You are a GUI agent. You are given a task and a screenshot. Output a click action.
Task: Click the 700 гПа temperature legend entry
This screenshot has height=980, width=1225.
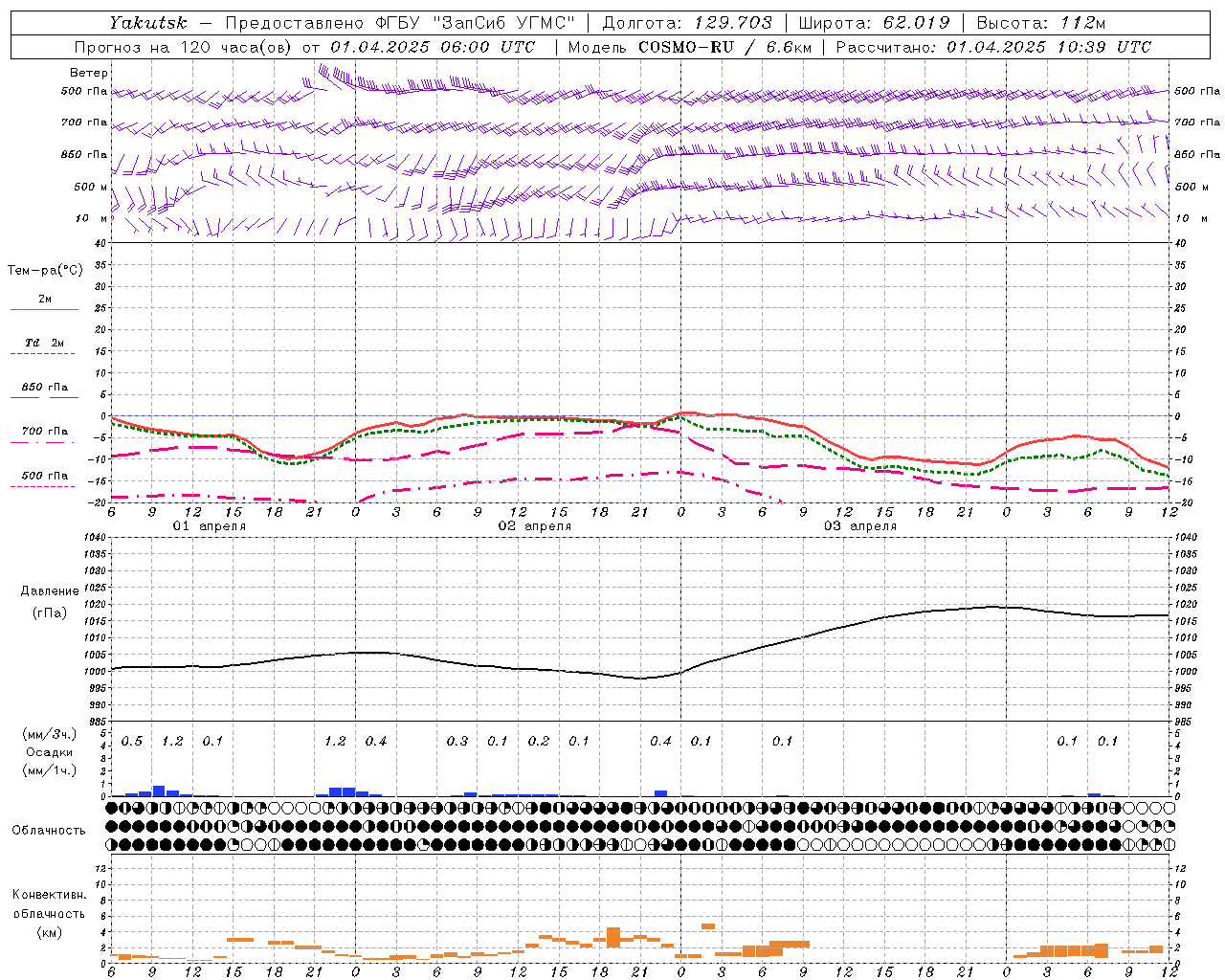(44, 432)
